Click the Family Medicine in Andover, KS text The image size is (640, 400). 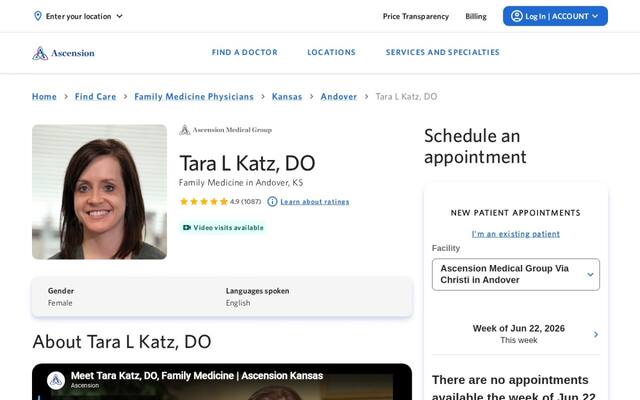click(x=241, y=182)
